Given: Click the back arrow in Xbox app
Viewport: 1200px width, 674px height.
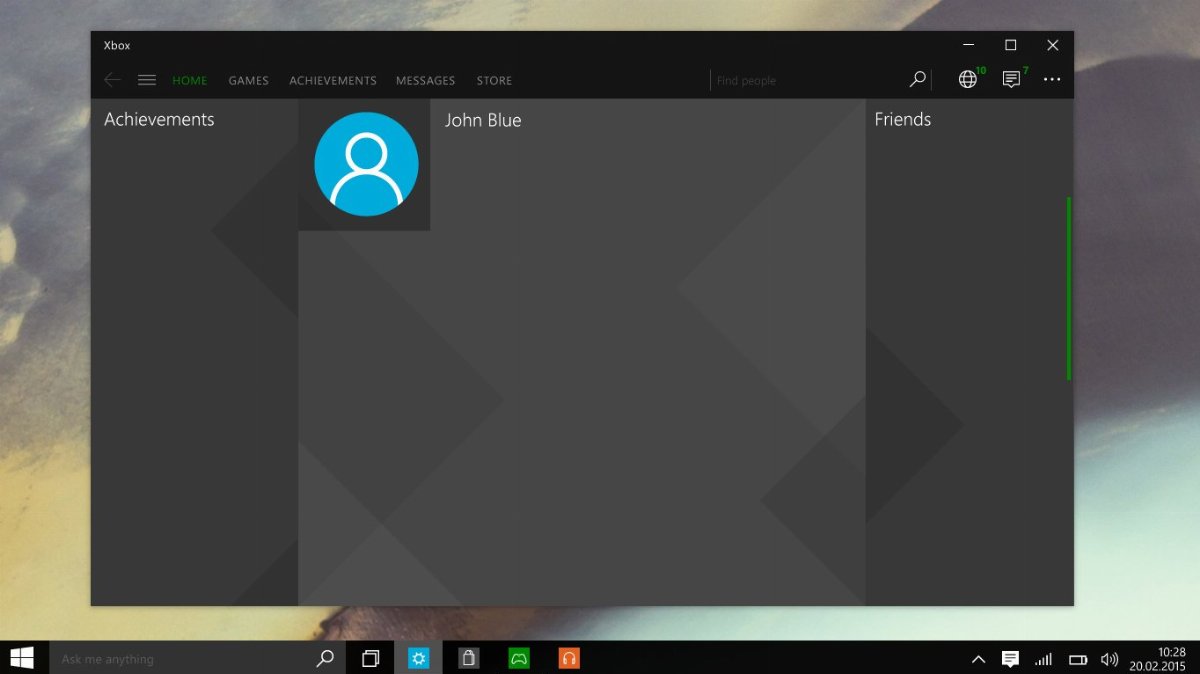Looking at the screenshot, I should (112, 80).
